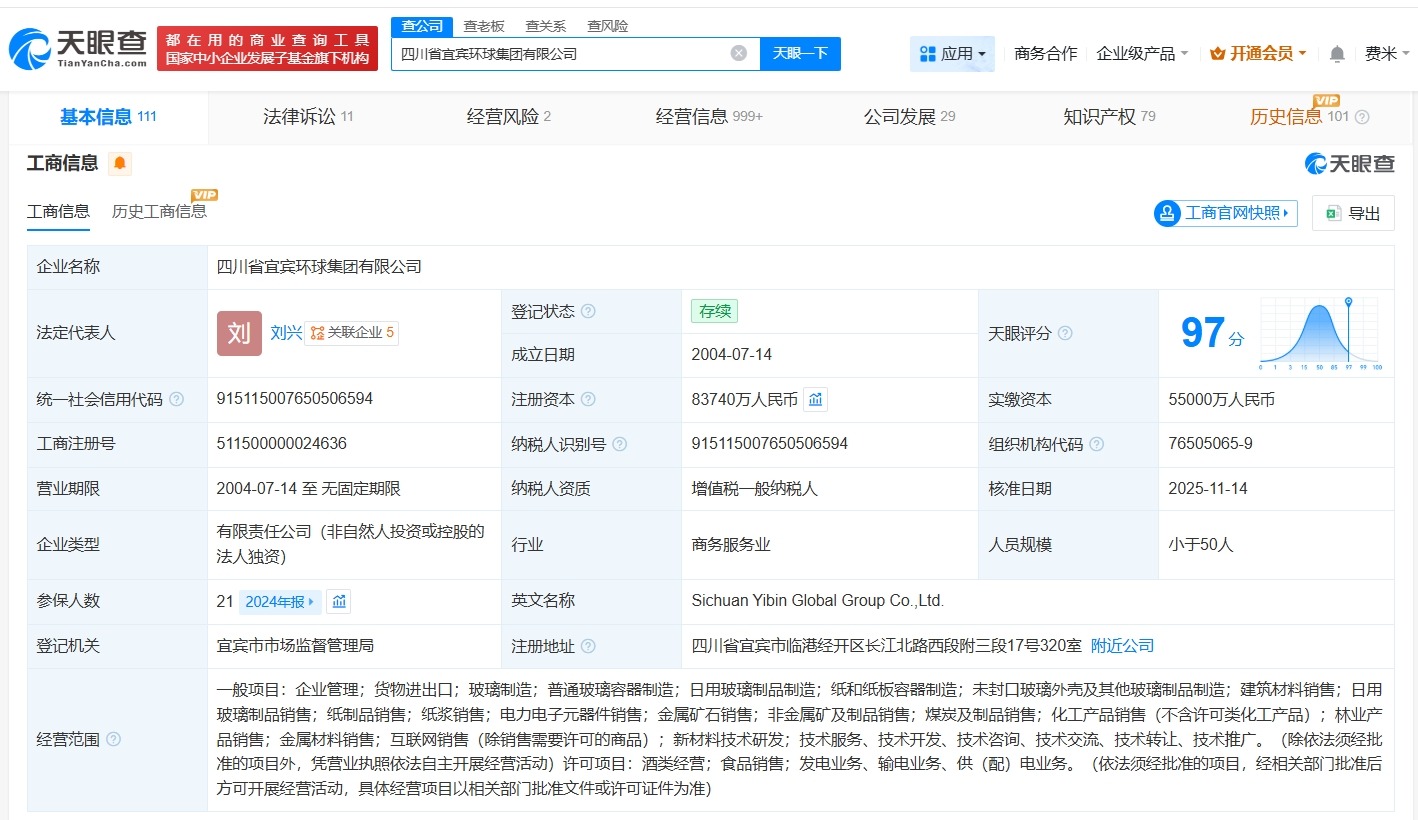Click the help icon next to 注册资本
The height and width of the screenshot is (820, 1418).
click(587, 399)
